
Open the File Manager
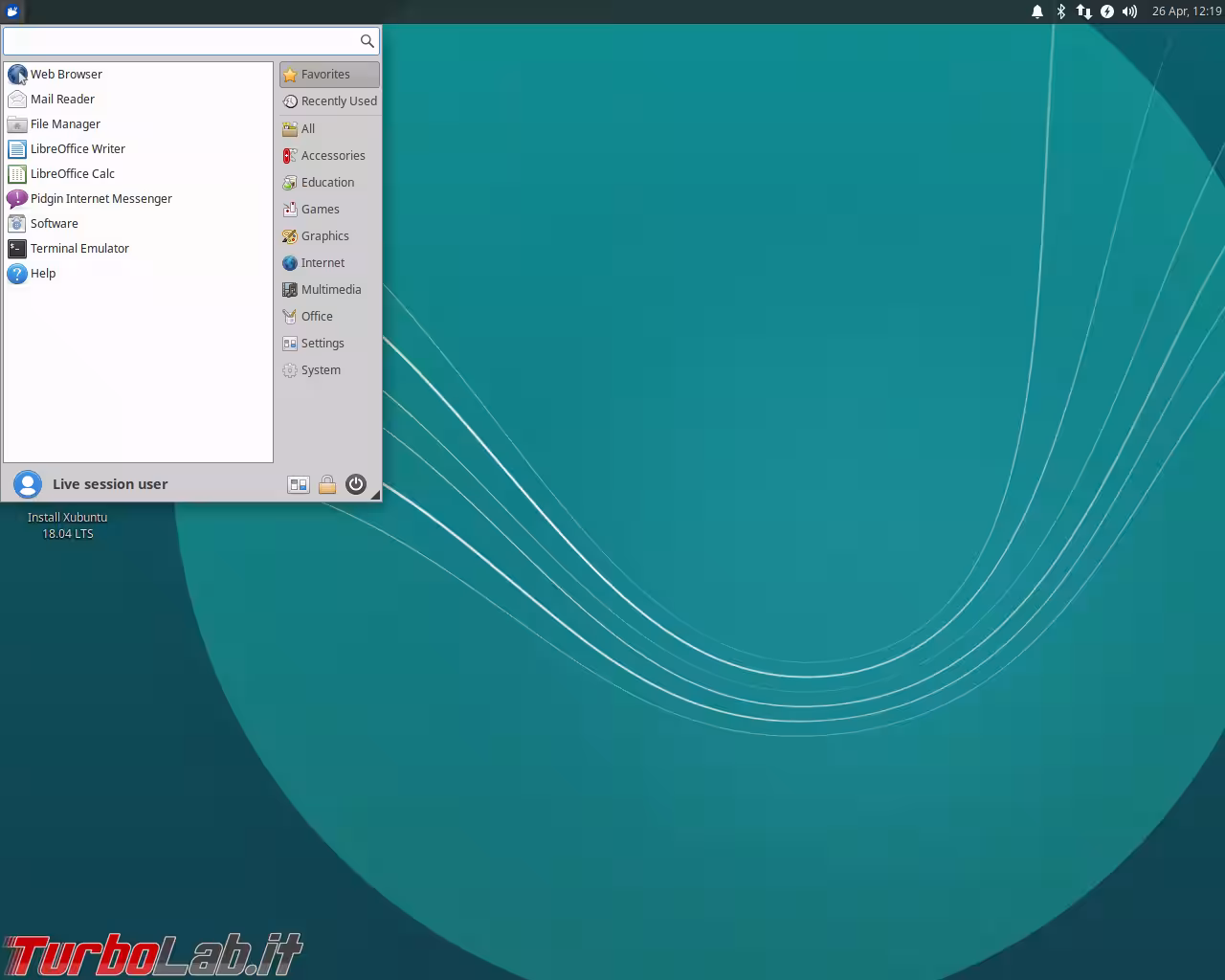(x=64, y=123)
